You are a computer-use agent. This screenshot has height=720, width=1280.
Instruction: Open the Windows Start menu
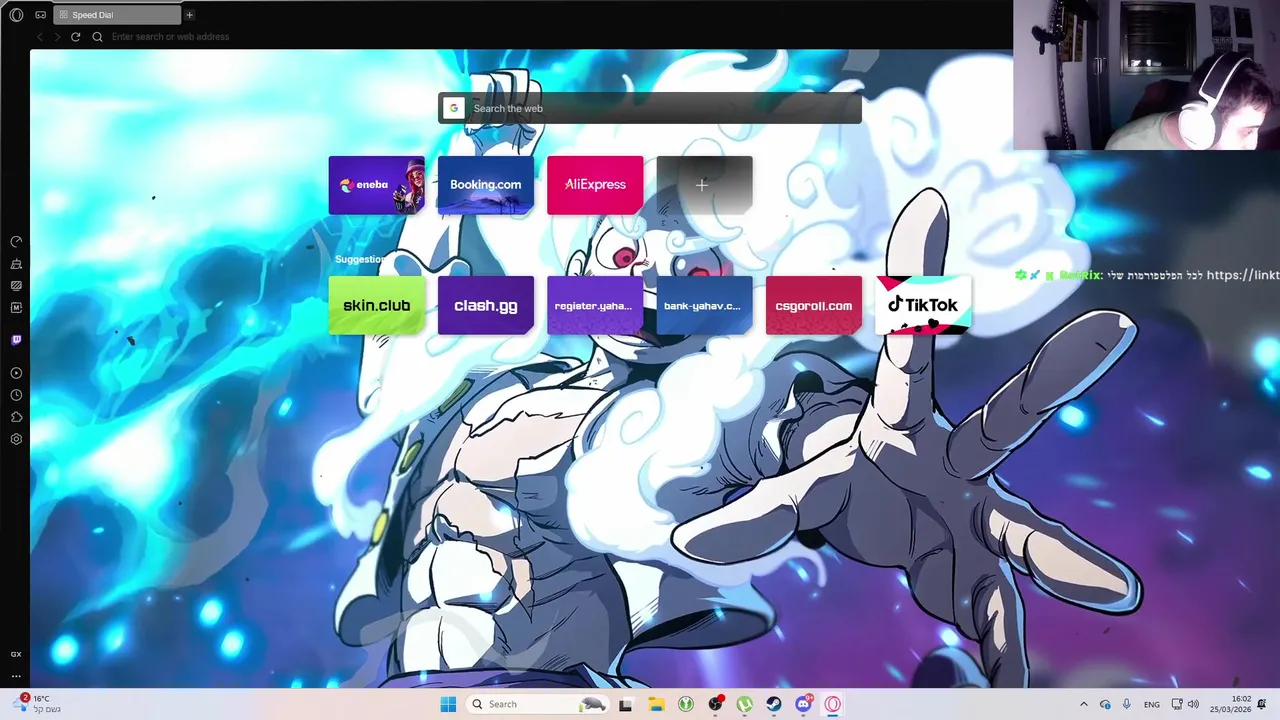(448, 704)
